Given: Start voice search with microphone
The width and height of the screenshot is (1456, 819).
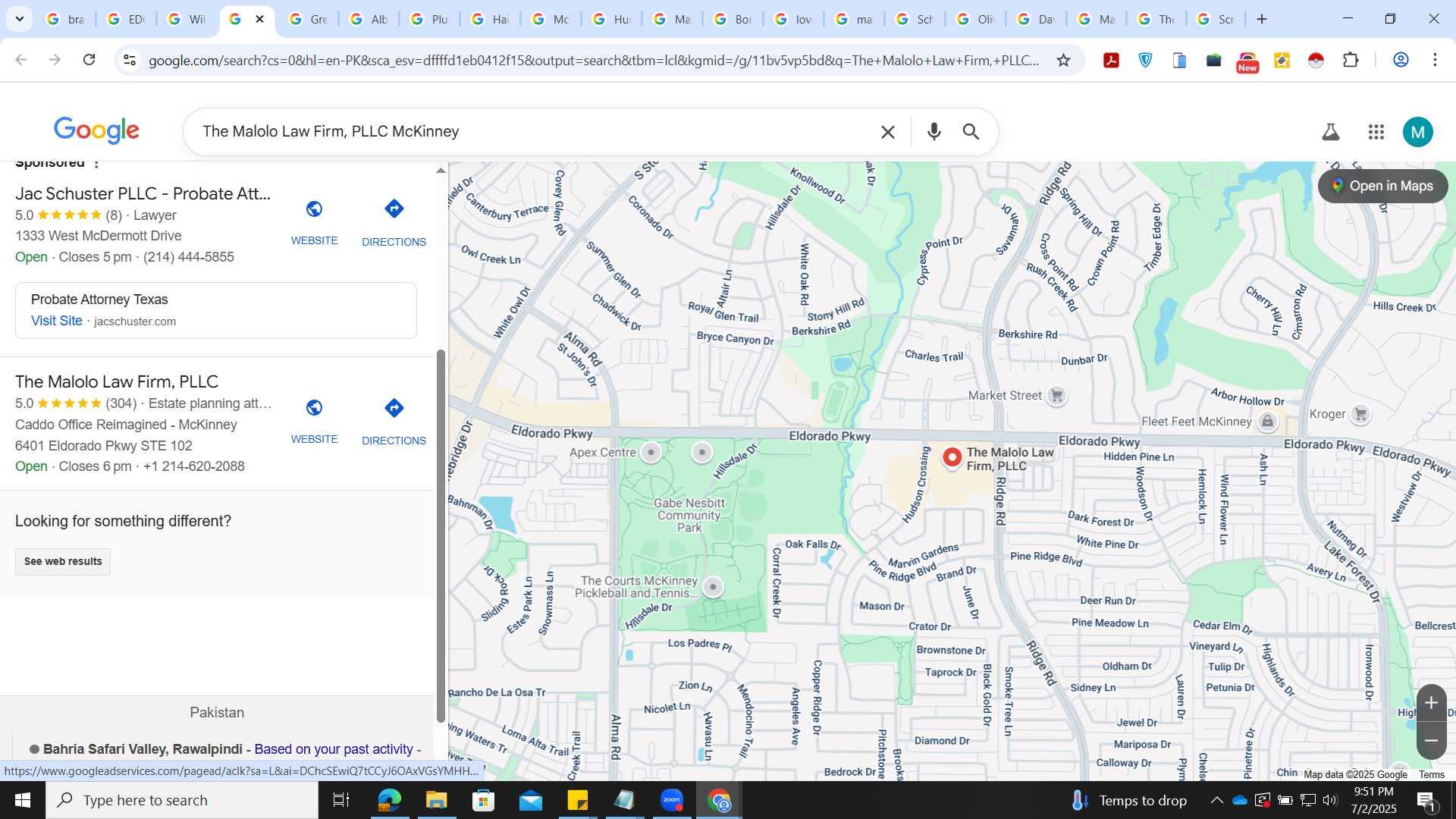Looking at the screenshot, I should [934, 132].
